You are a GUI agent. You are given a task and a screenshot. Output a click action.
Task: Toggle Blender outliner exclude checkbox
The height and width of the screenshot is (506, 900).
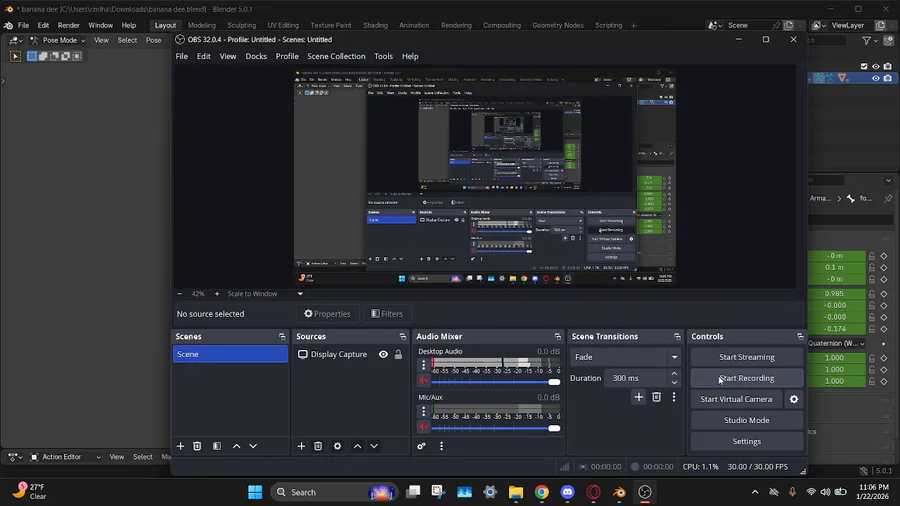(864, 67)
